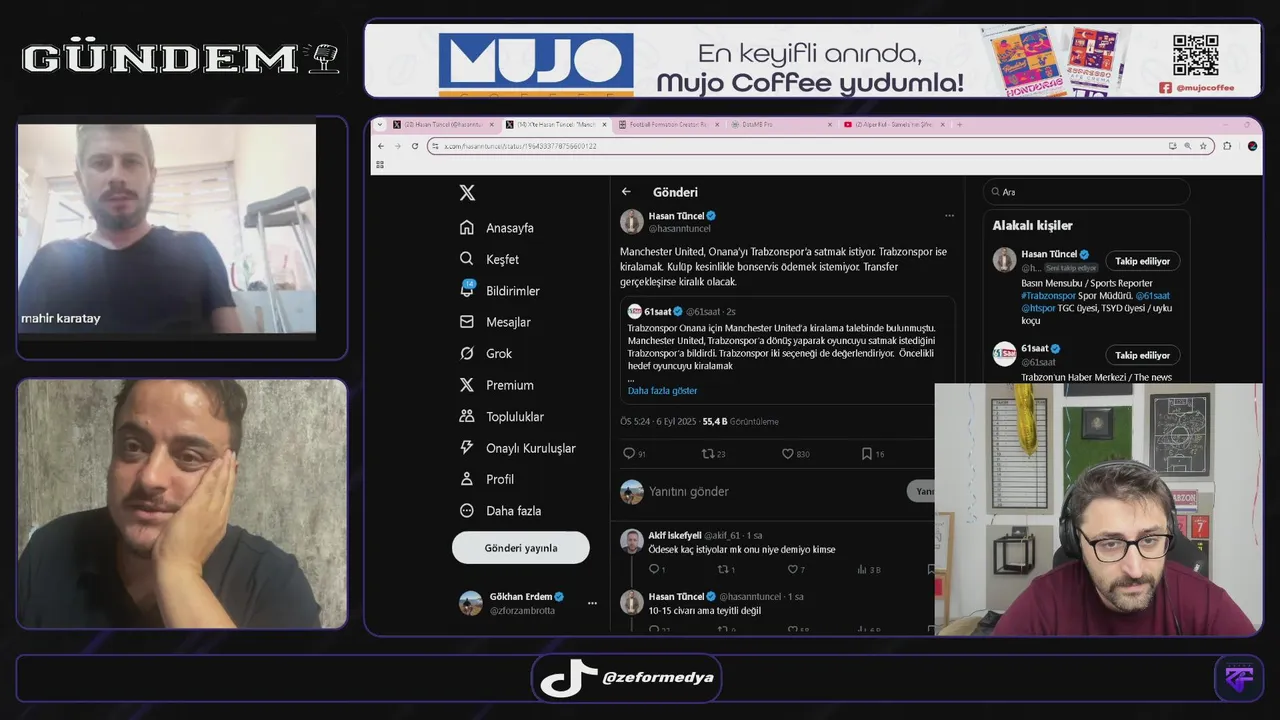Click the browser address bar URL

point(520,146)
